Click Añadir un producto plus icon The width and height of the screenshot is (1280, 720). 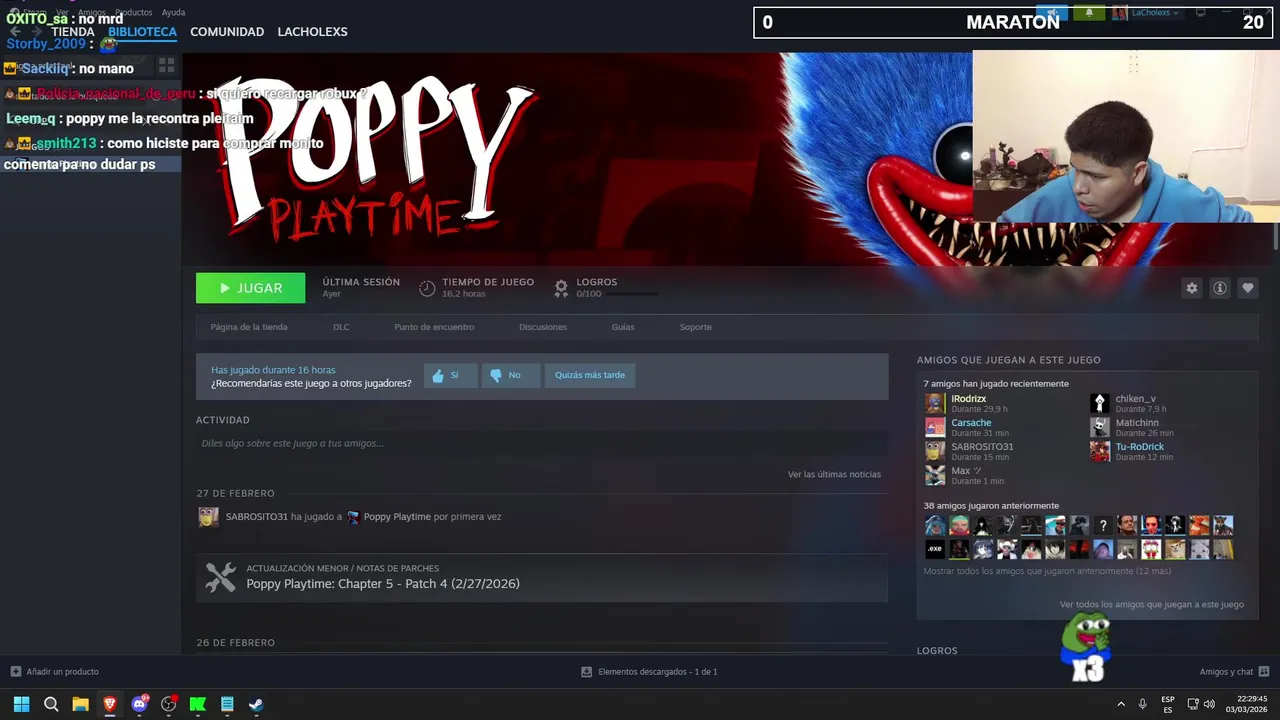click(x=15, y=671)
